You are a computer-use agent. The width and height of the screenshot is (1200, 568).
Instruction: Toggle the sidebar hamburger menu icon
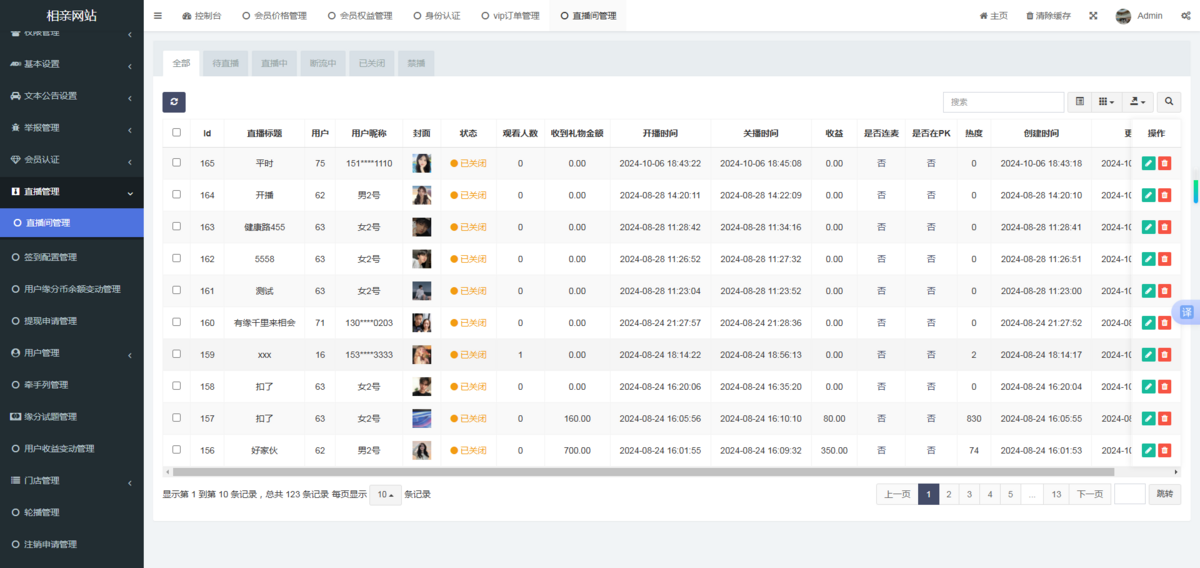click(158, 16)
